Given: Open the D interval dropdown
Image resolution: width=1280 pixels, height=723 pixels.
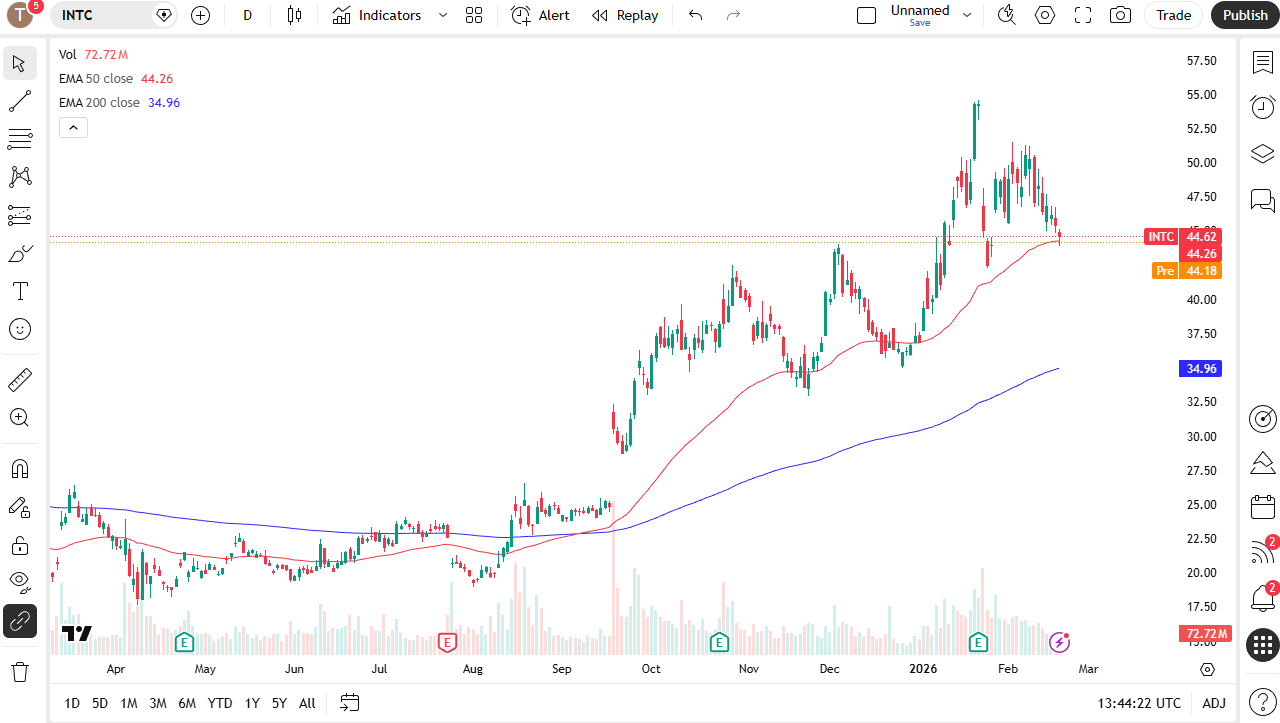Looking at the screenshot, I should 248,15.
